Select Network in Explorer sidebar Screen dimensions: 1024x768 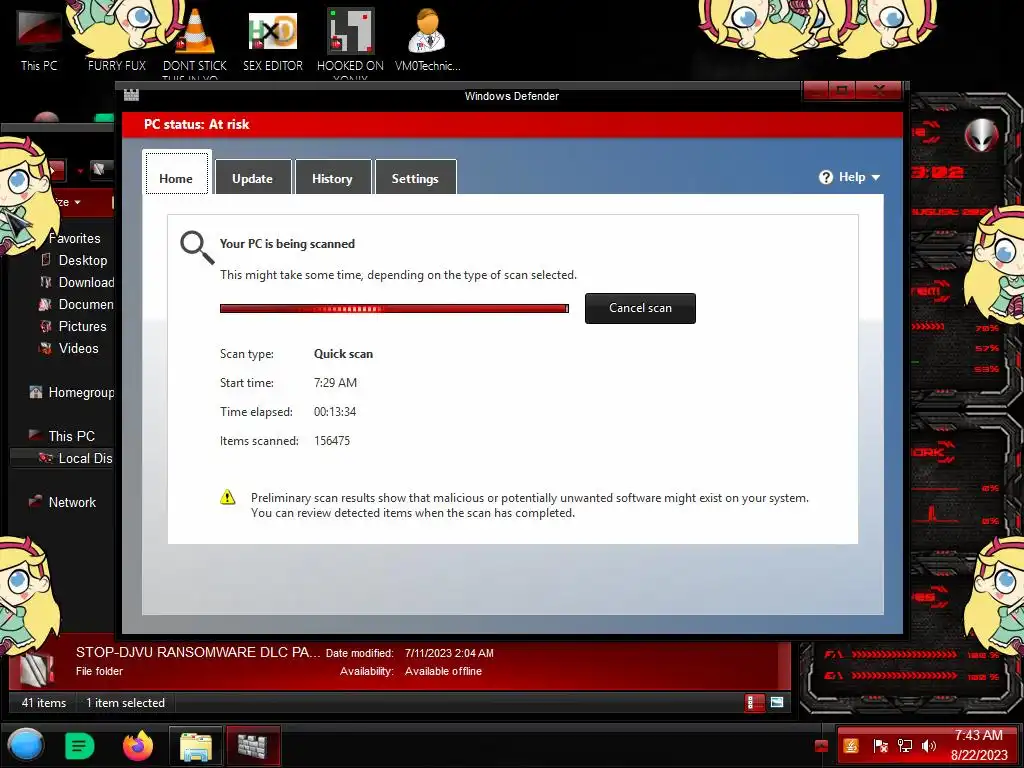point(72,502)
